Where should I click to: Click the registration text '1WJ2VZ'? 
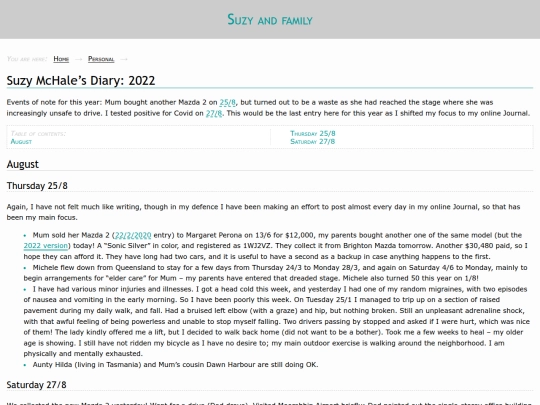[258, 246]
